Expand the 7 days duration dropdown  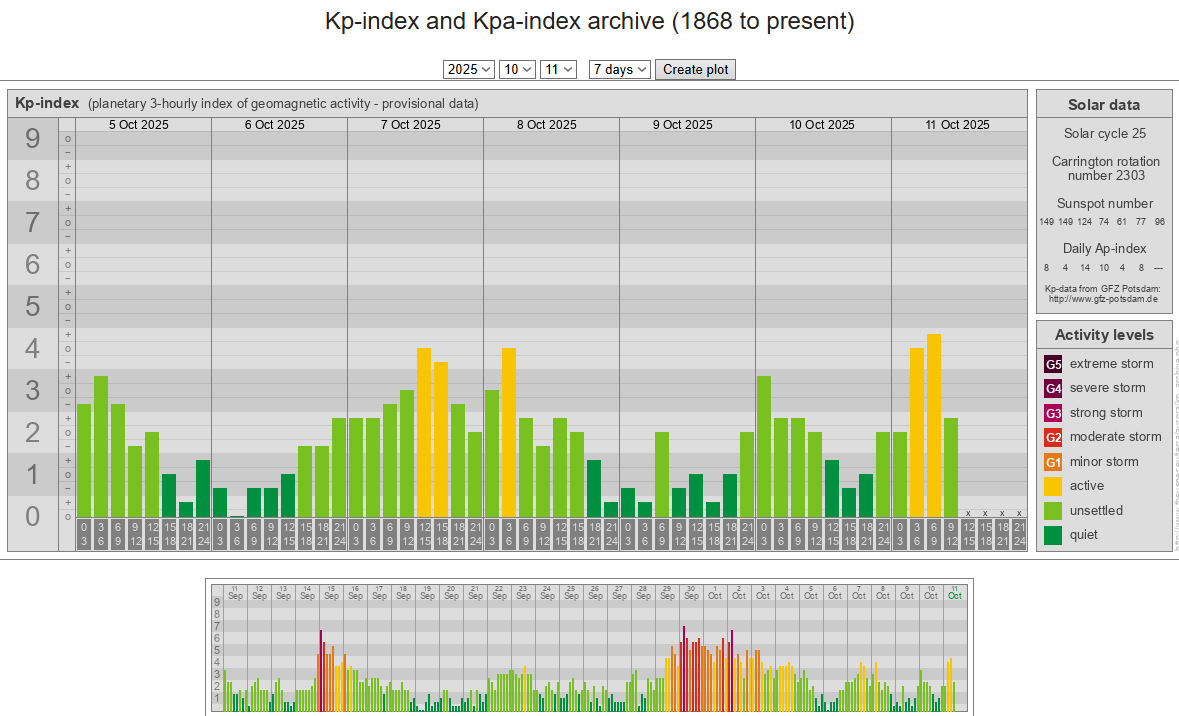(x=620, y=69)
